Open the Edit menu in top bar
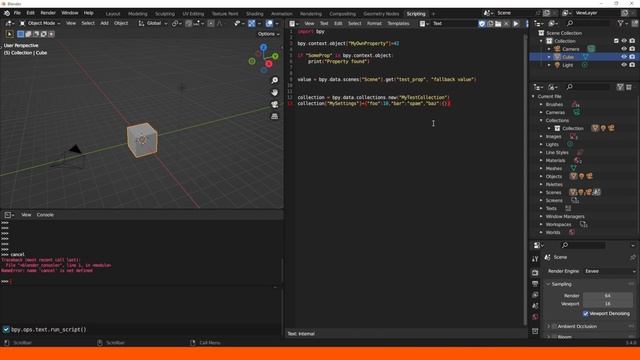The image size is (640, 360). (x=31, y=13)
